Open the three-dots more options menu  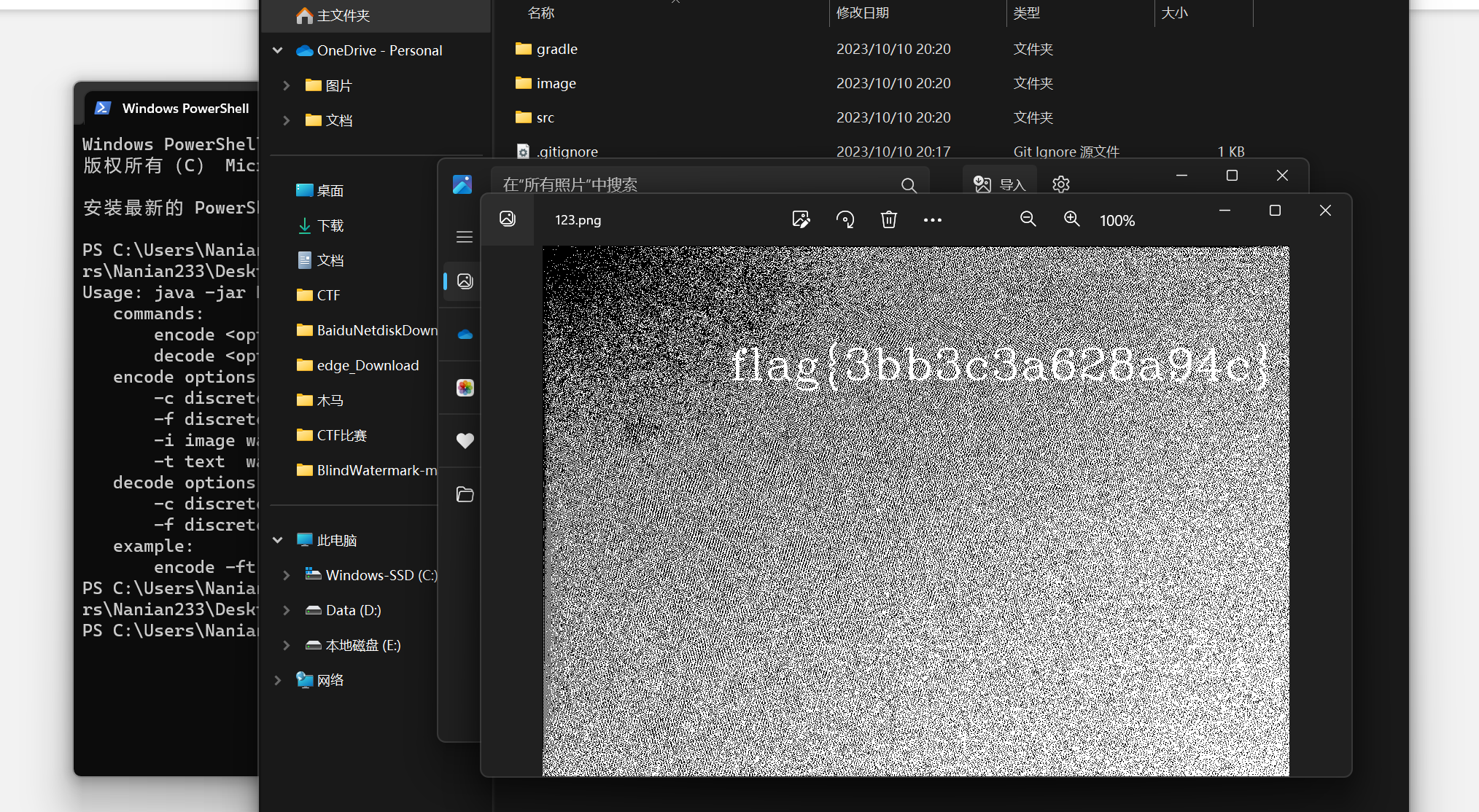[932, 219]
